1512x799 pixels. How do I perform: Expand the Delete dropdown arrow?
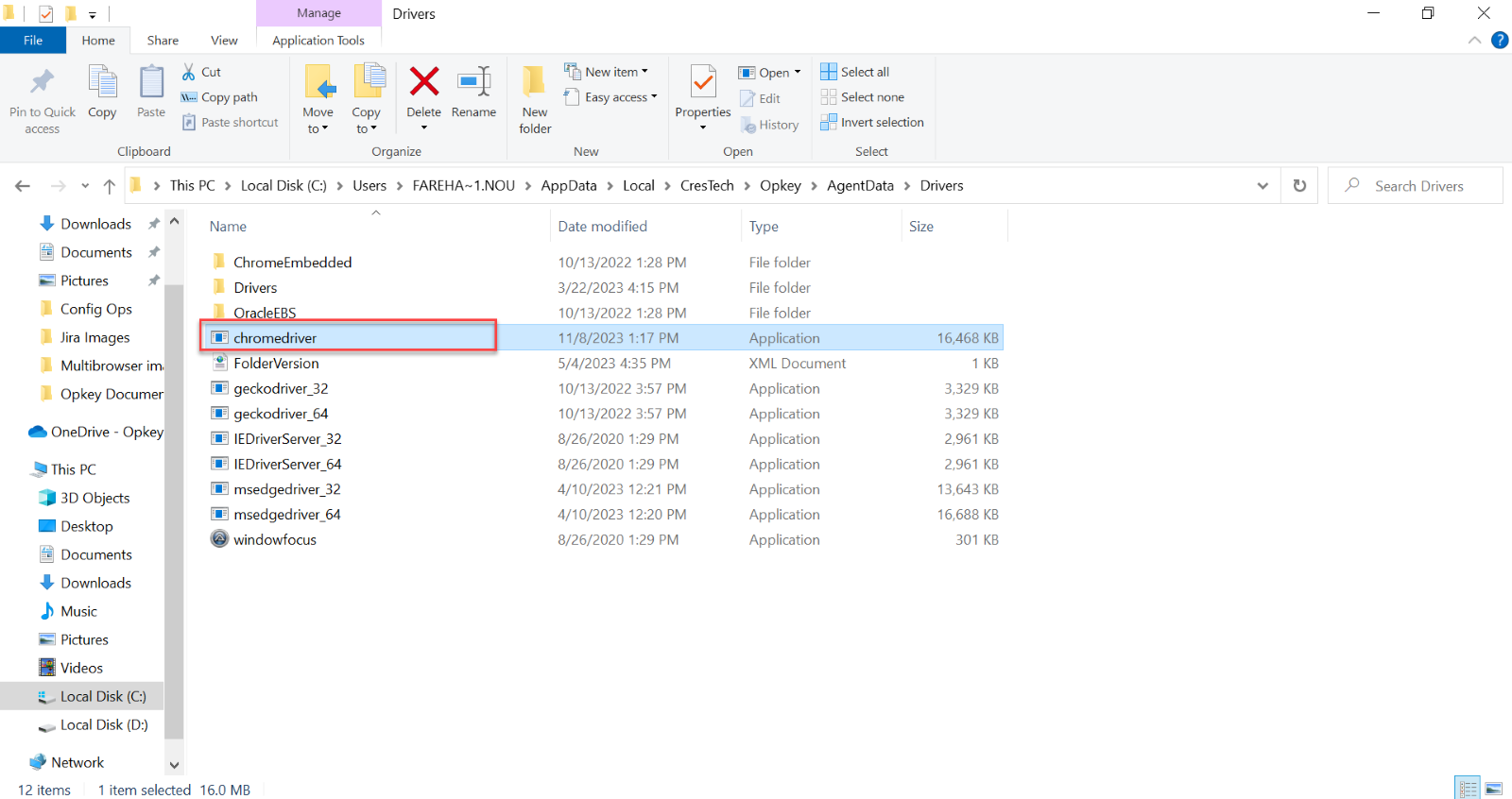coord(424,127)
